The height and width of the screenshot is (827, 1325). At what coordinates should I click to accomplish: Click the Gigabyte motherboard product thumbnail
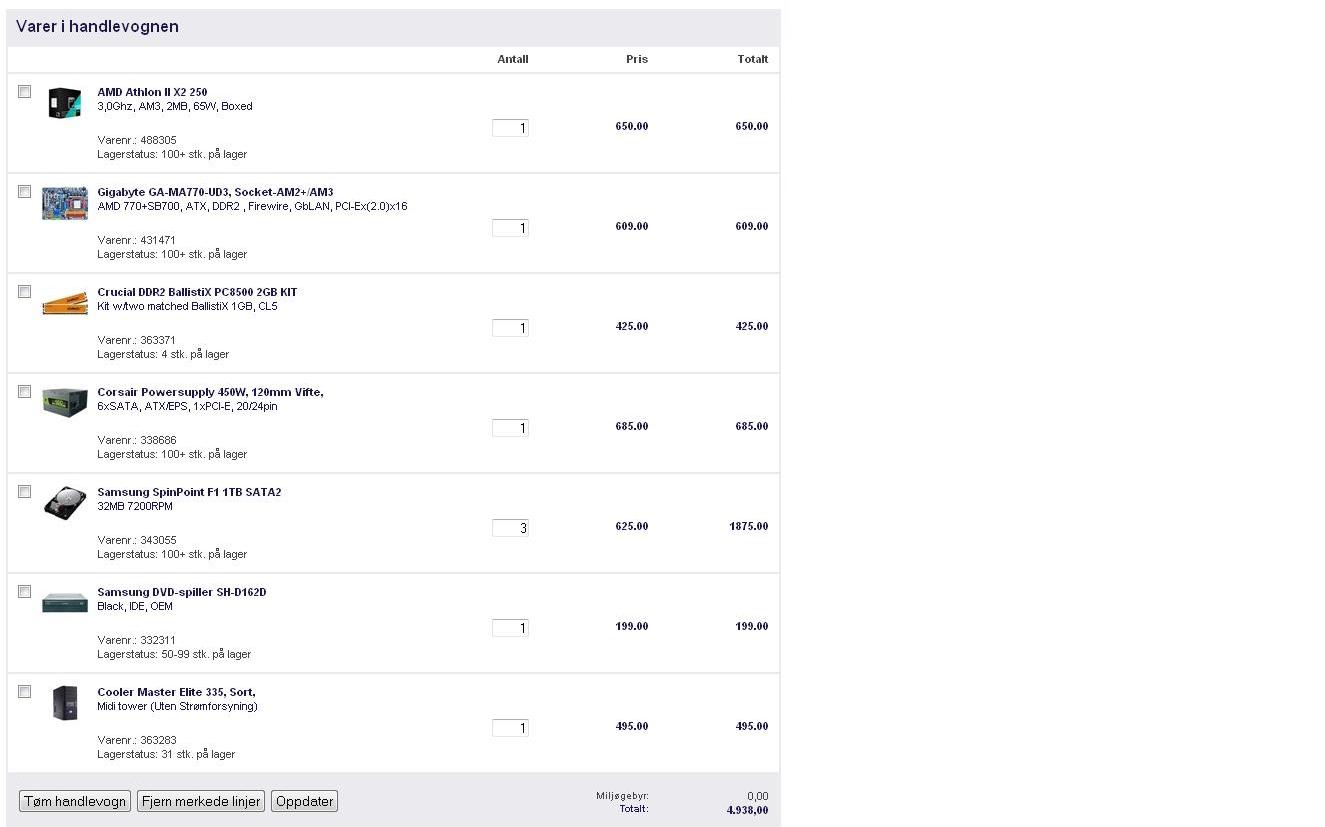click(64, 203)
